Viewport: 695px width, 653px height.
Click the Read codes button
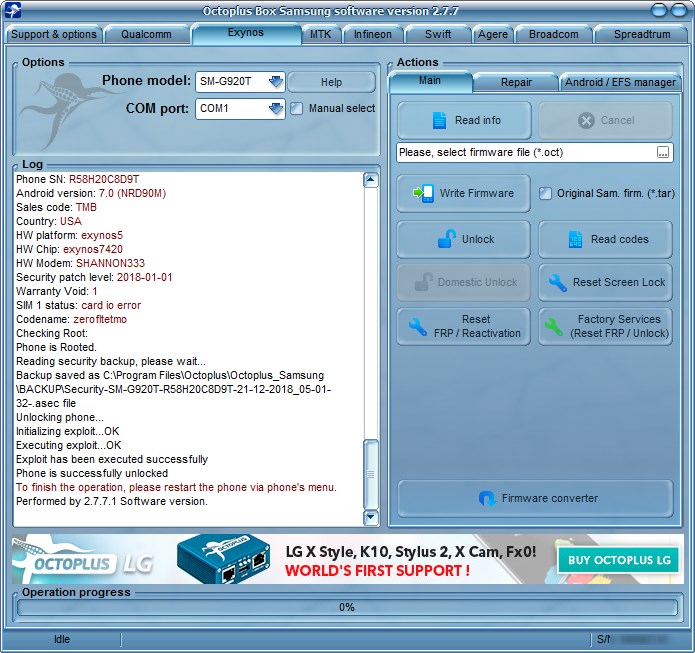coord(605,239)
